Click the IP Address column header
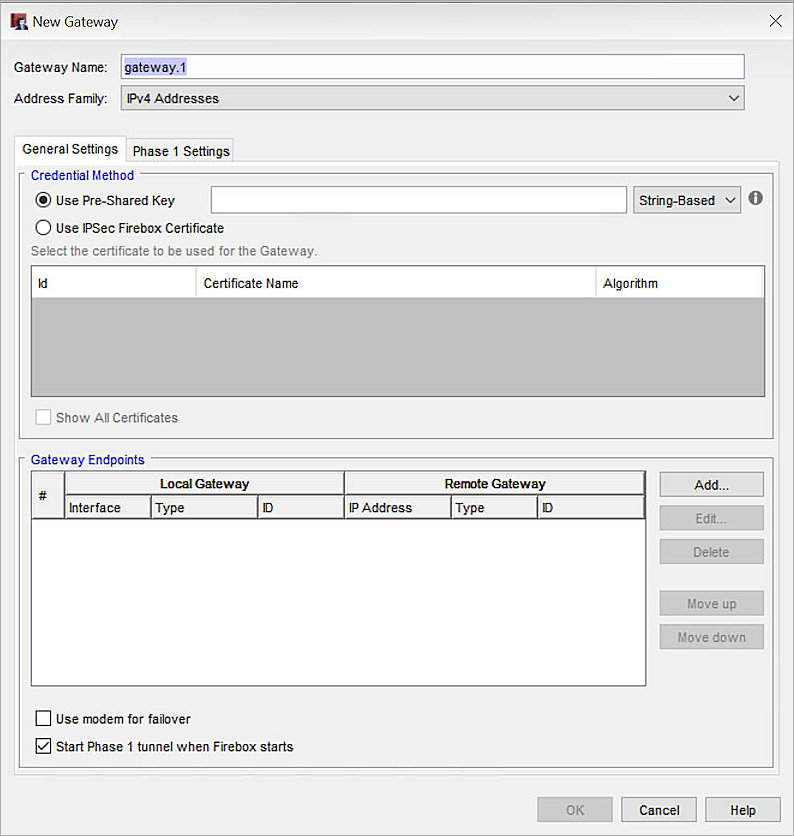The image size is (794, 836). point(398,508)
